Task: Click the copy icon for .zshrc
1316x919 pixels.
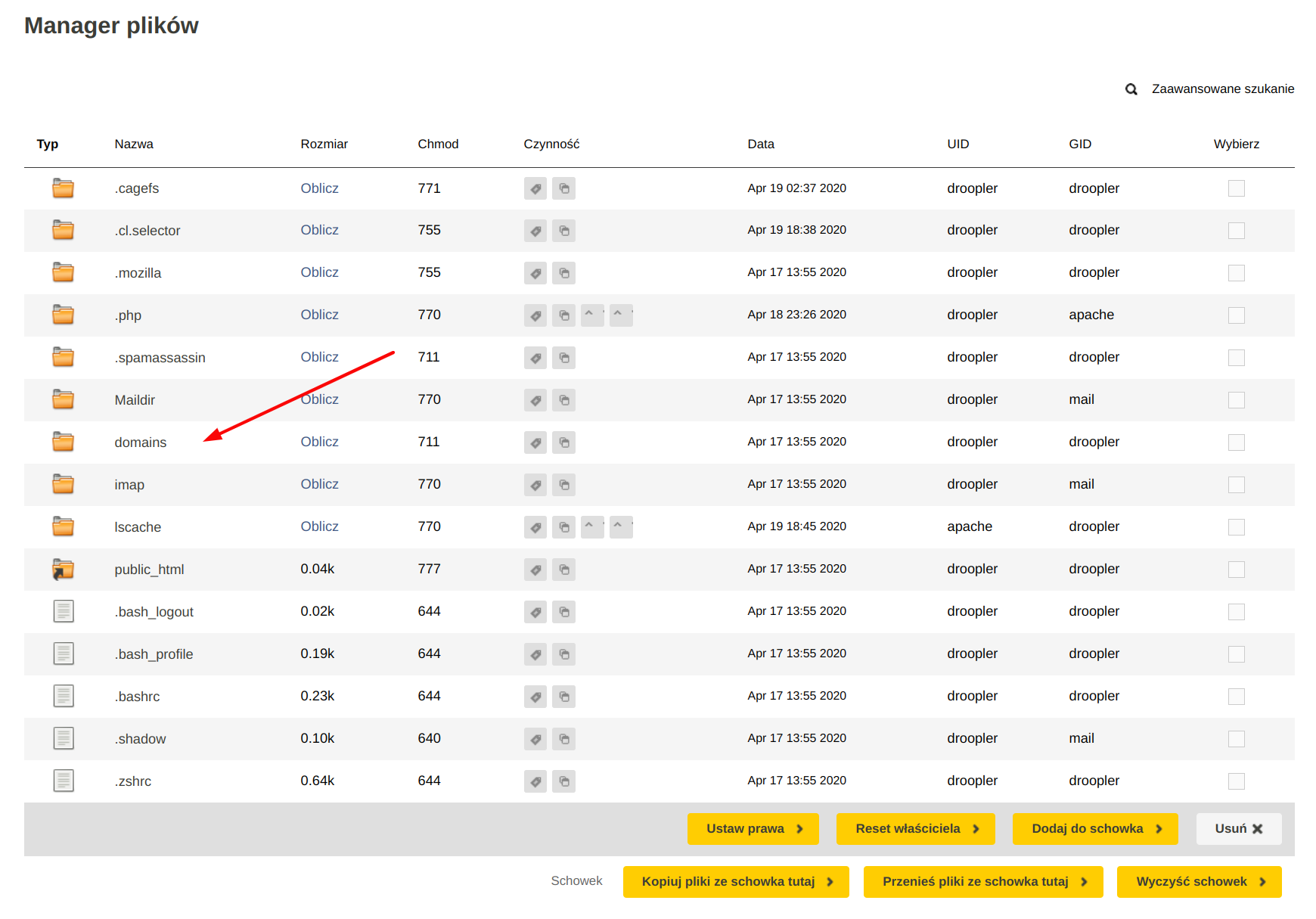Action: pos(563,781)
